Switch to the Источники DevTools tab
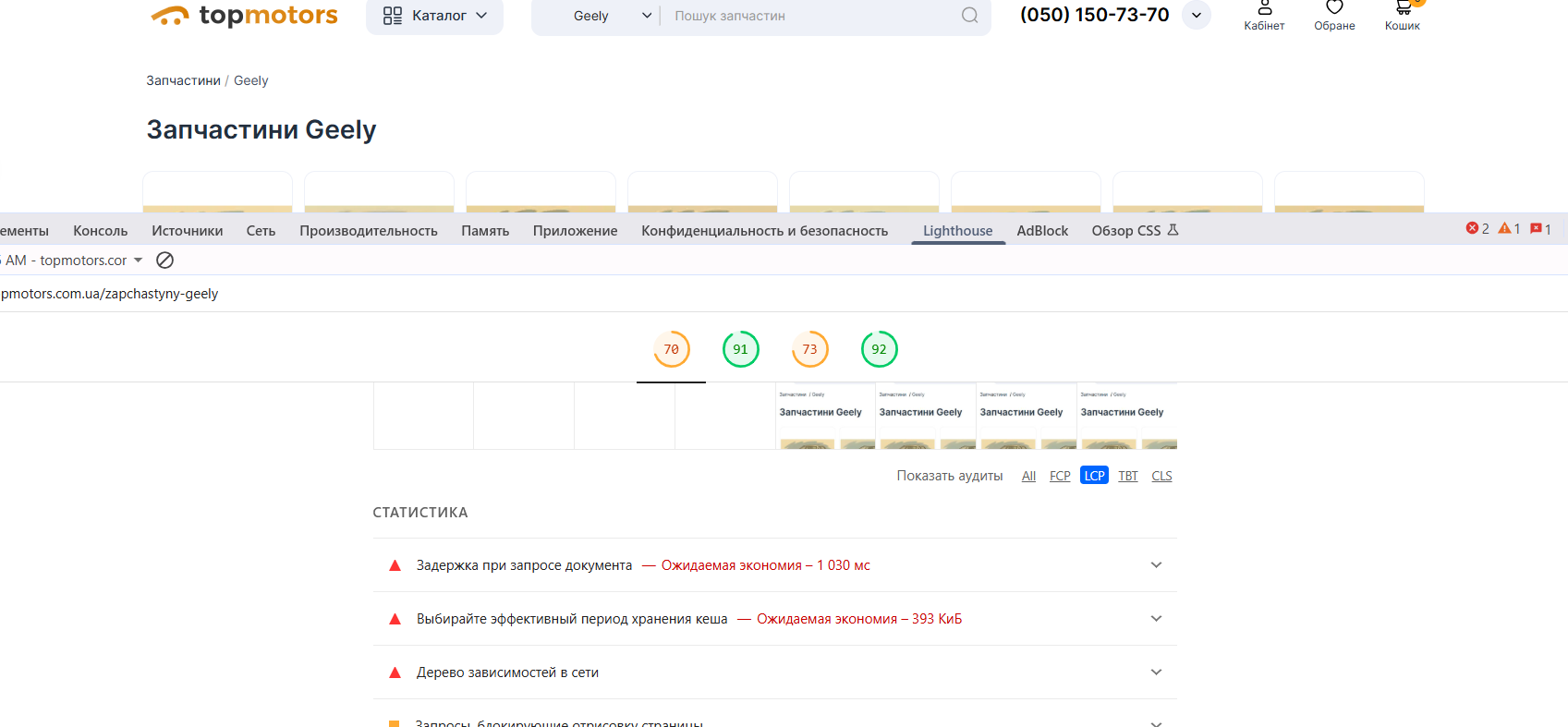This screenshot has width=1568, height=727. tap(188, 231)
